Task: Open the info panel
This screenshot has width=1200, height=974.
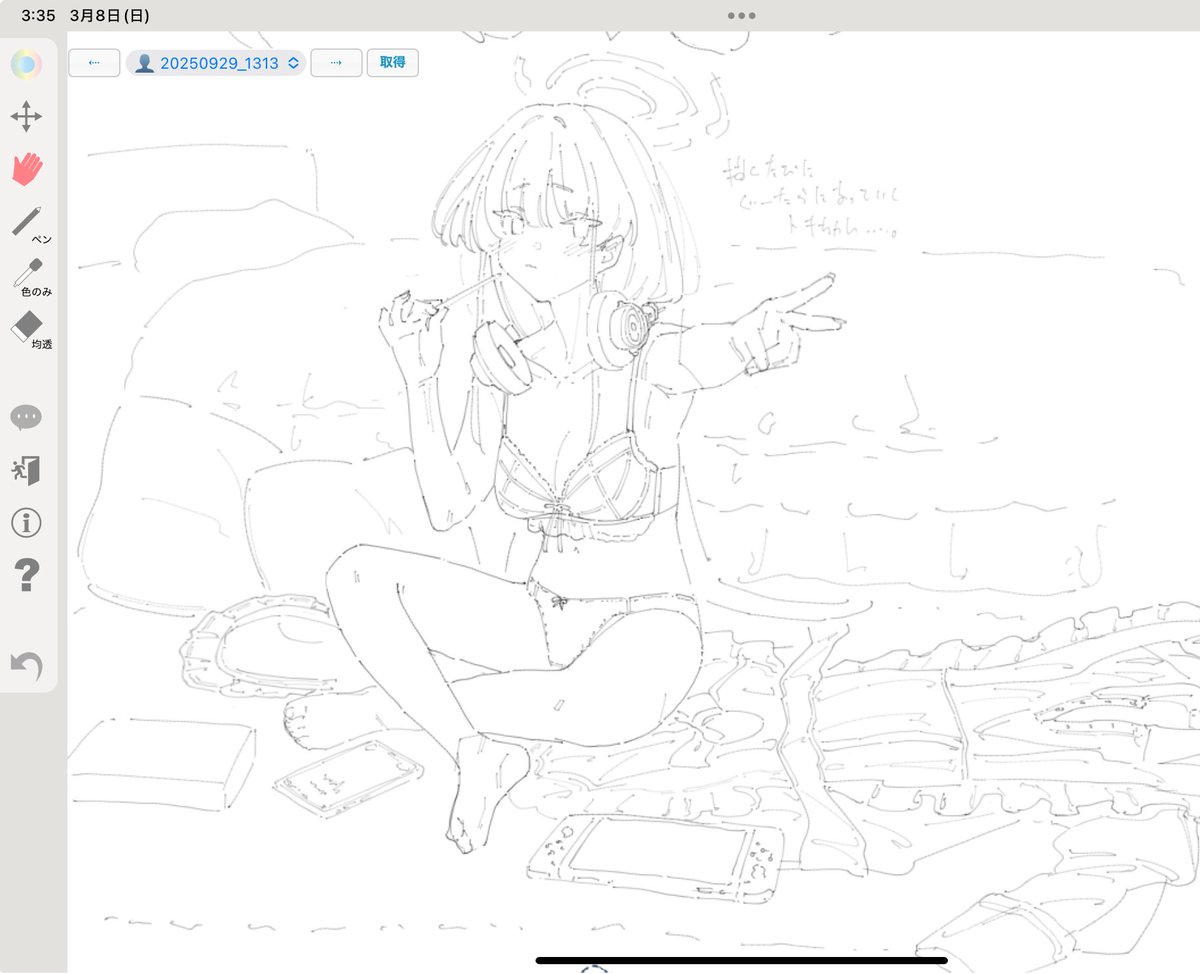Action: point(26,523)
